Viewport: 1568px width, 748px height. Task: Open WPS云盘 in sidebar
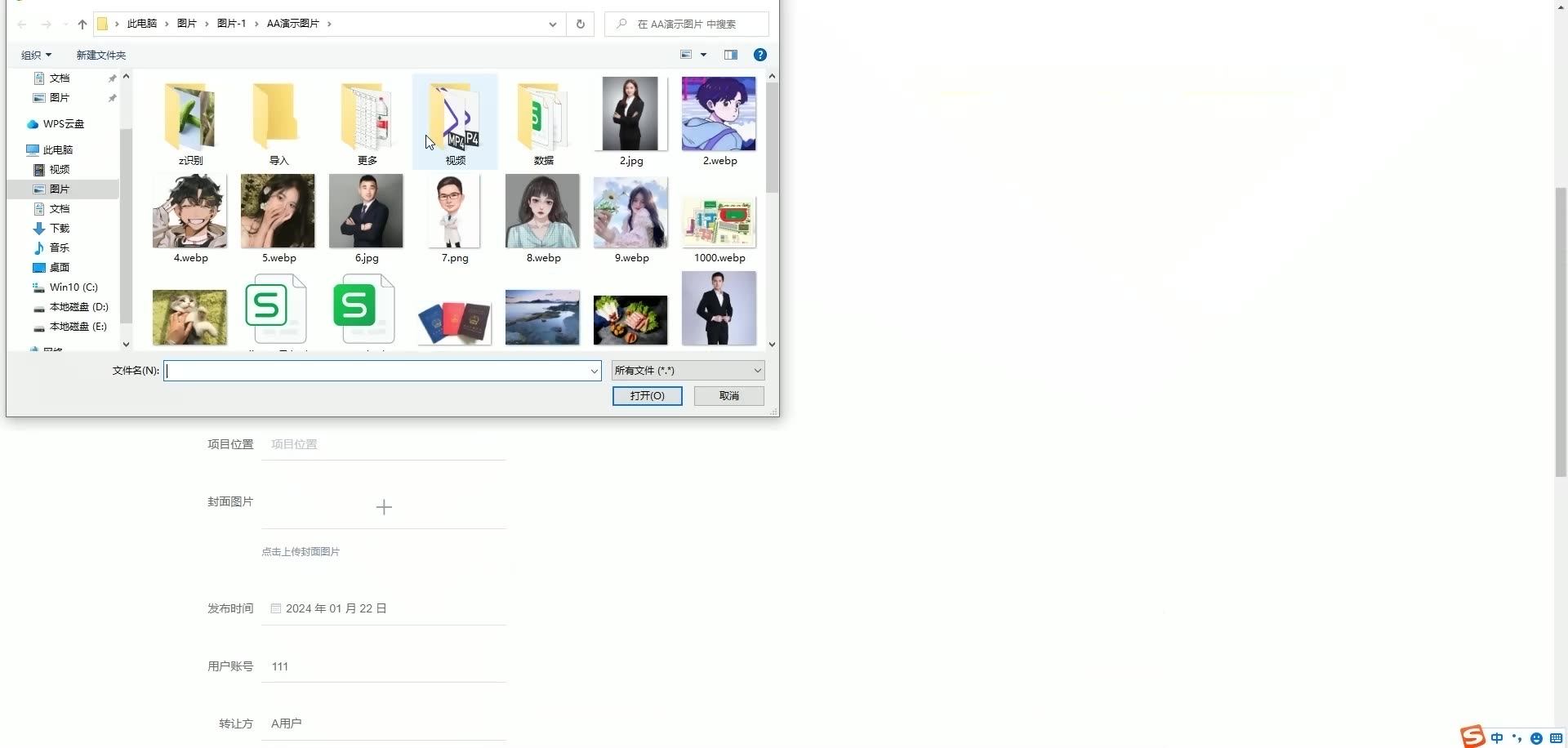[64, 124]
